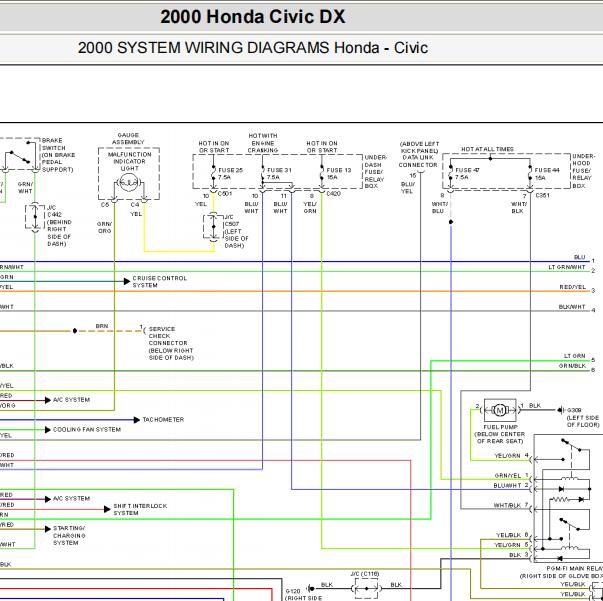Click the 'COOLING FAN SYSTEM' label
The image size is (603, 601).
point(87,430)
